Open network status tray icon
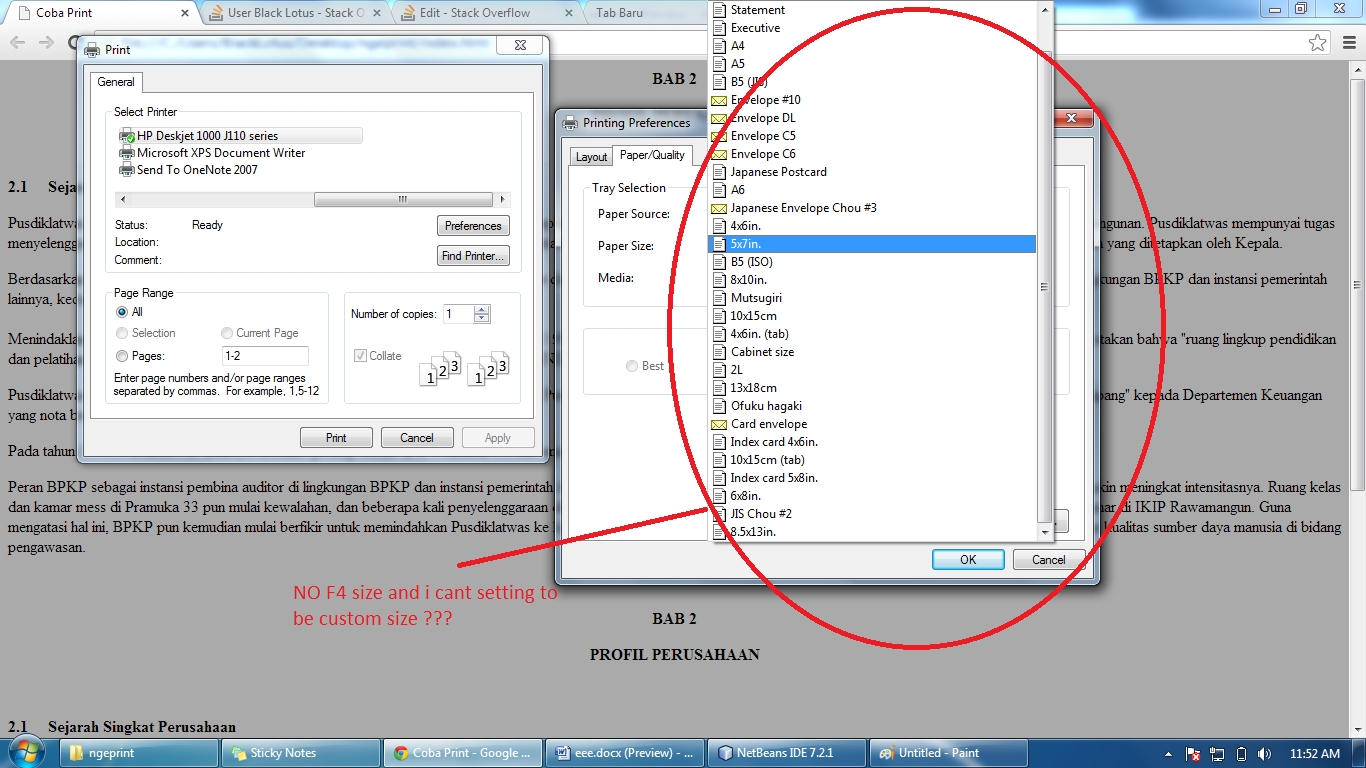Screen dimensions: 1366x768 pyautogui.click(x=1217, y=754)
